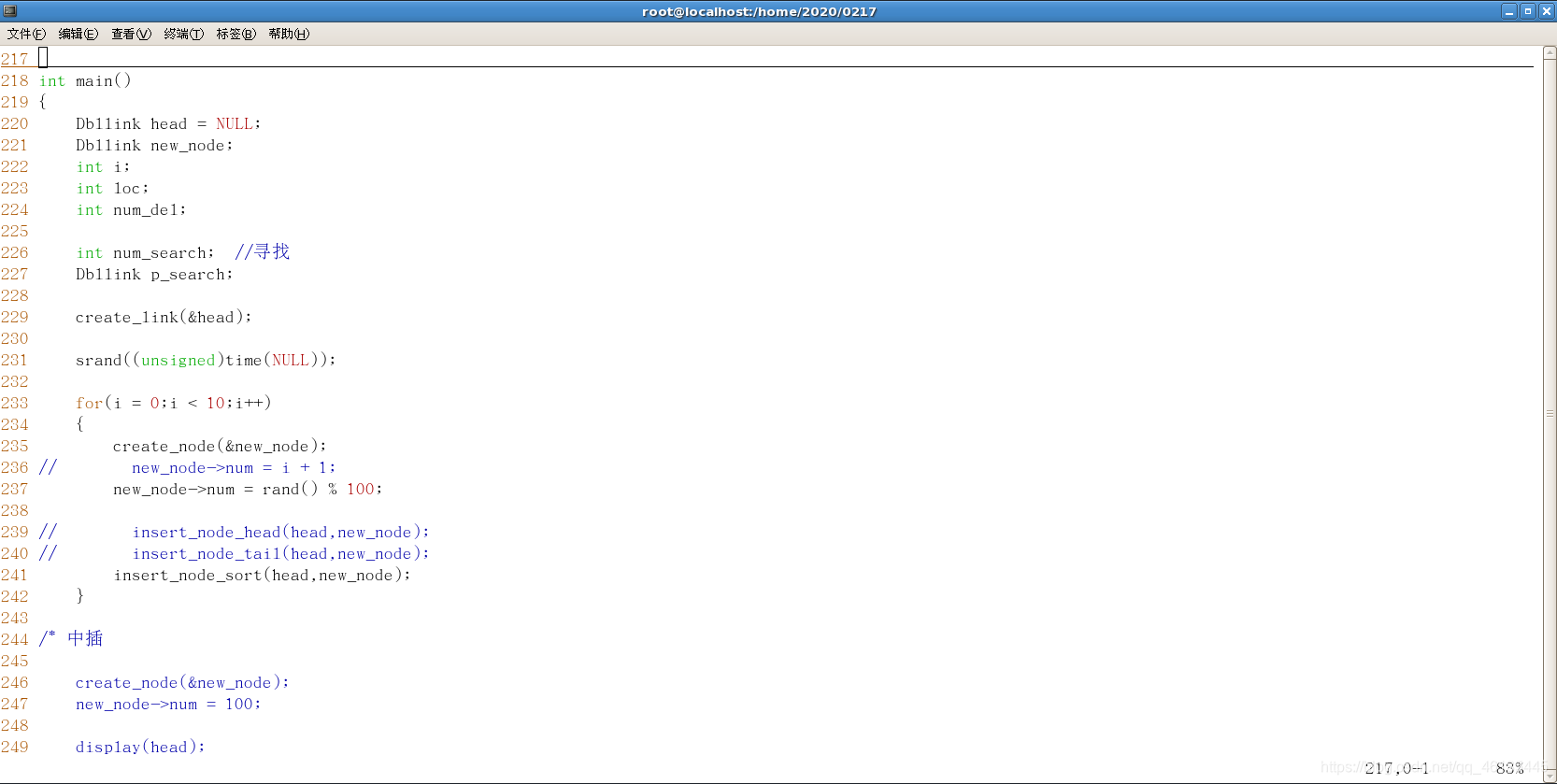Click the closing brace on line 242

coord(80,596)
